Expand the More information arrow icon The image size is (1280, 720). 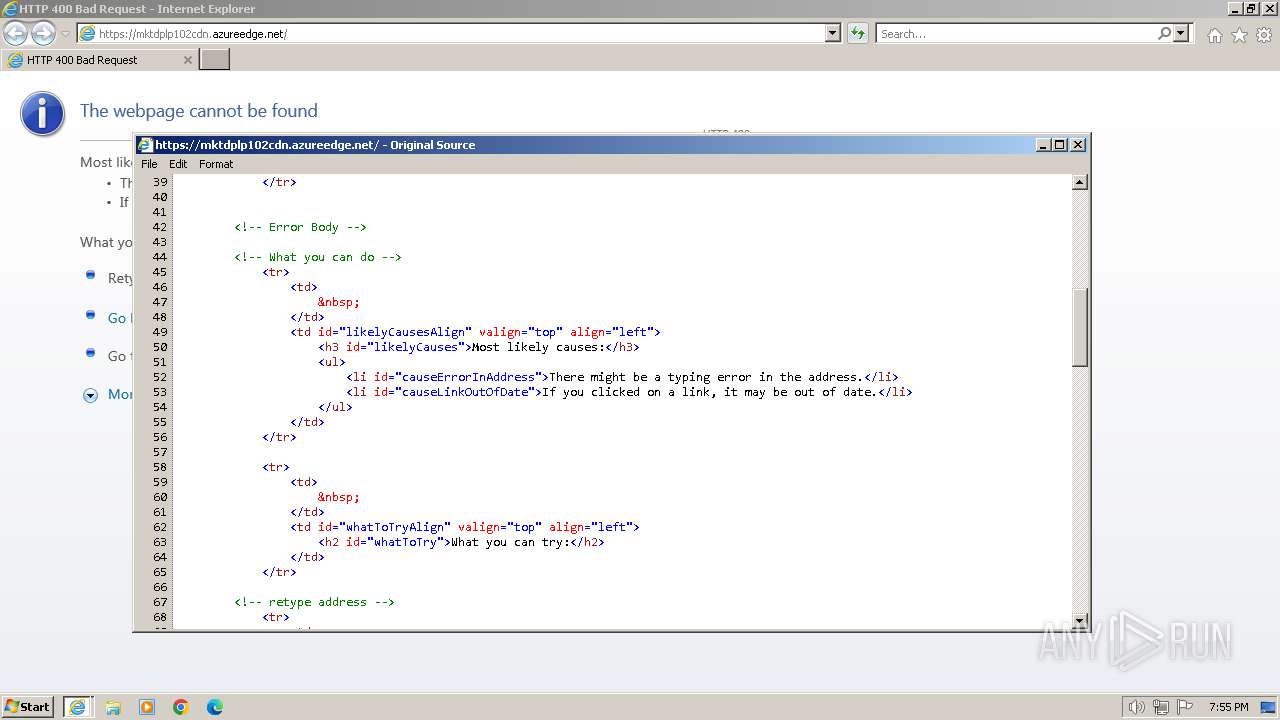pos(90,395)
